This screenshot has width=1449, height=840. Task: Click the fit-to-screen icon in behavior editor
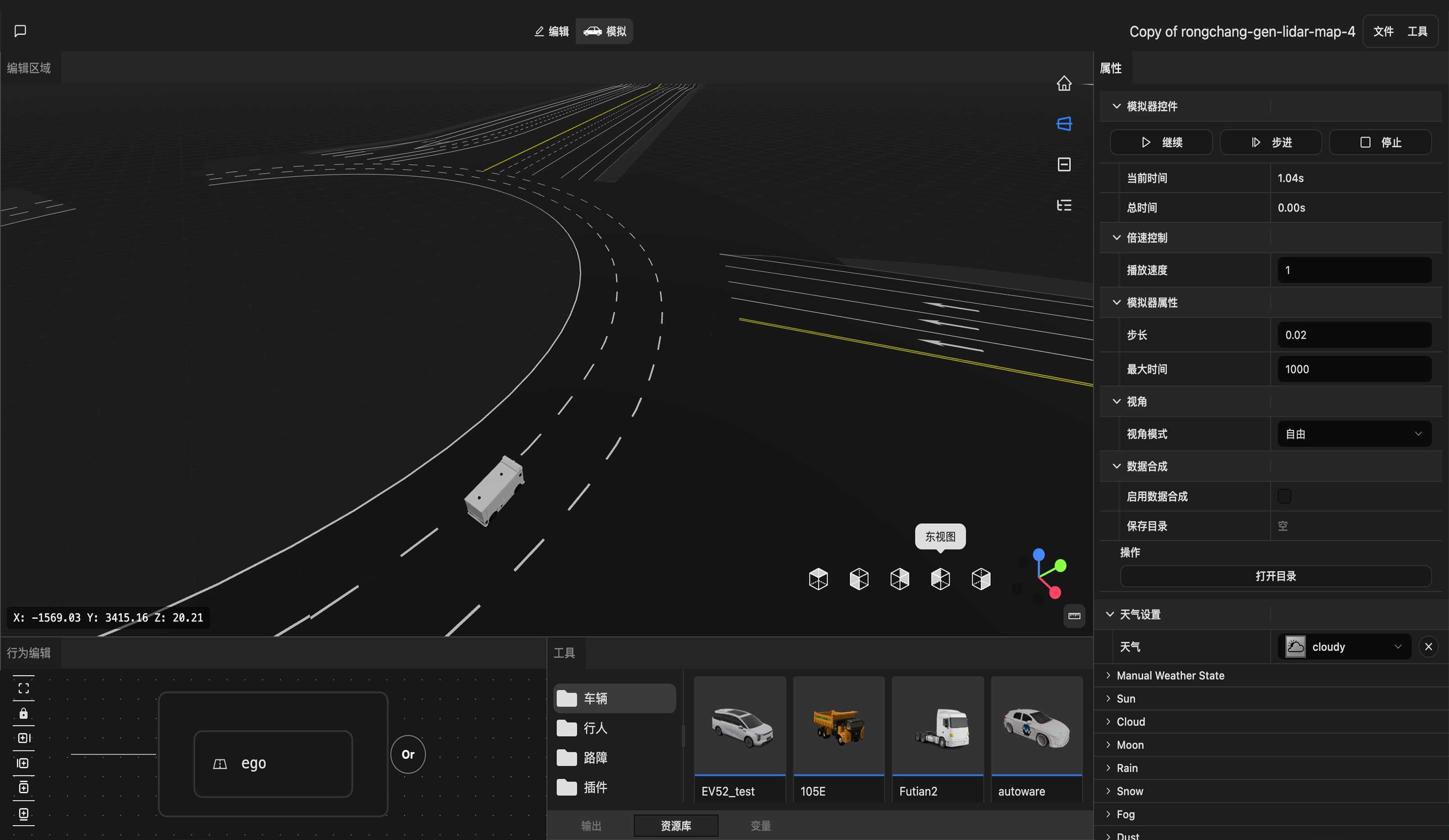[23, 688]
